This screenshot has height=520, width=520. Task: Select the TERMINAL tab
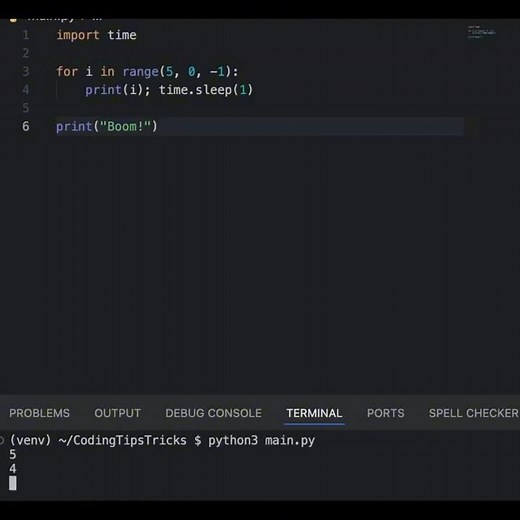pos(314,413)
